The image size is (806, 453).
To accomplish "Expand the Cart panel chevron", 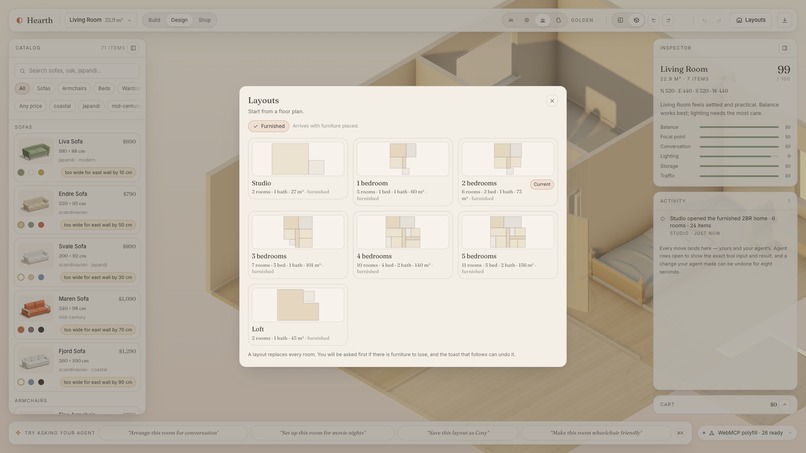I will pos(784,405).
